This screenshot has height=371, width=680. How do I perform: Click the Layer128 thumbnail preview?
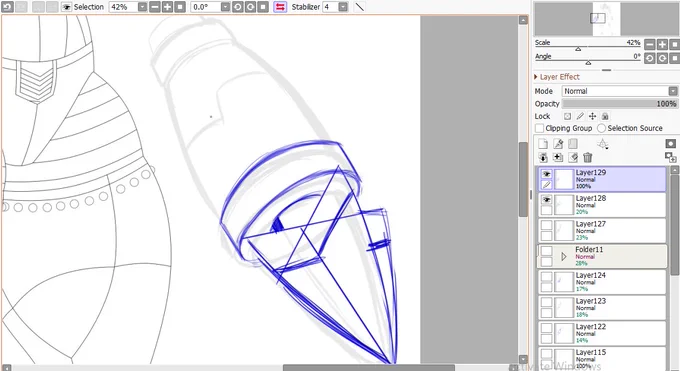pyautogui.click(x=564, y=205)
